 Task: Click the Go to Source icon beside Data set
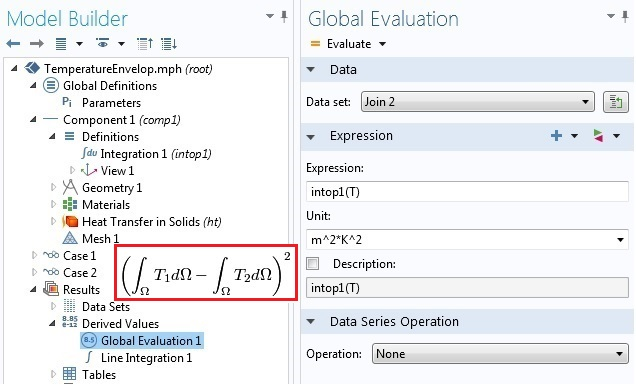(615, 102)
